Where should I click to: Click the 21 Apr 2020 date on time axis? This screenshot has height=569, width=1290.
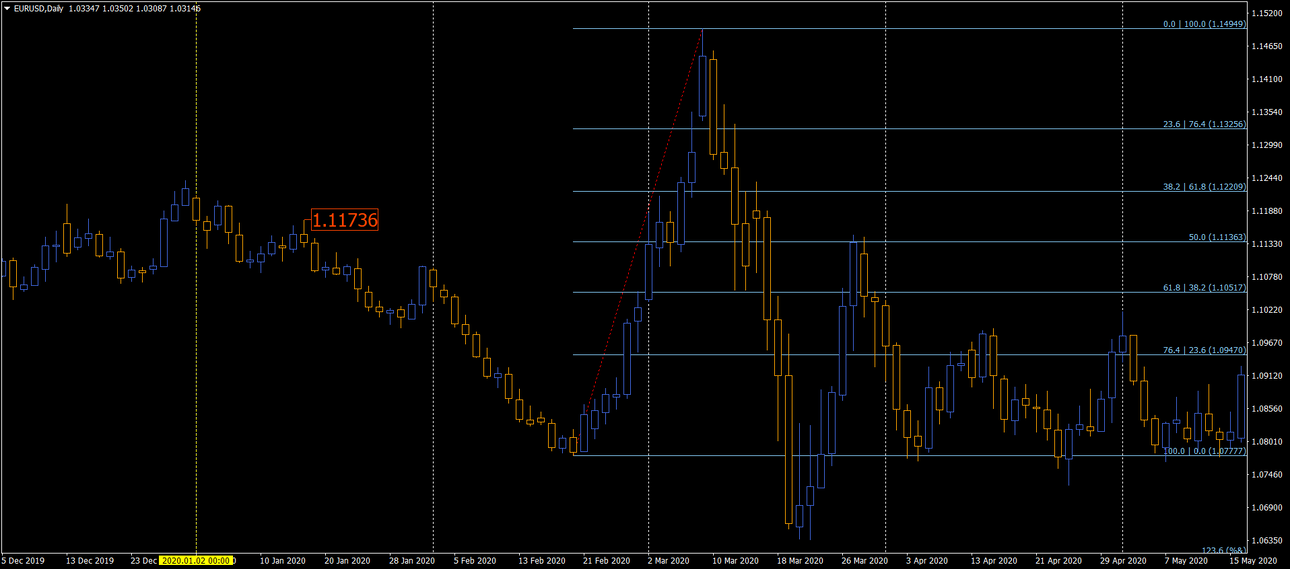1058,561
